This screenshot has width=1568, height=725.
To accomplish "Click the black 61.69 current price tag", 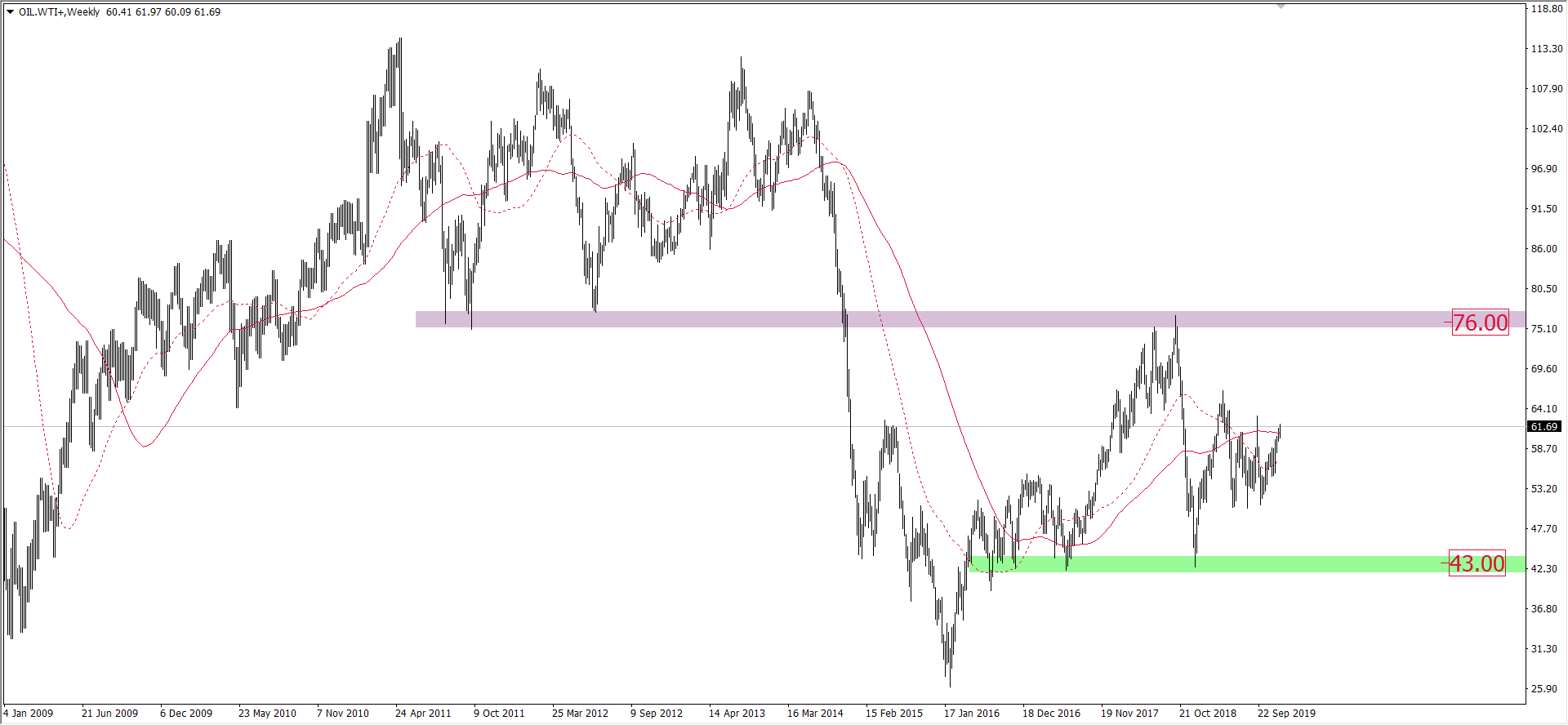I will tap(1543, 427).
